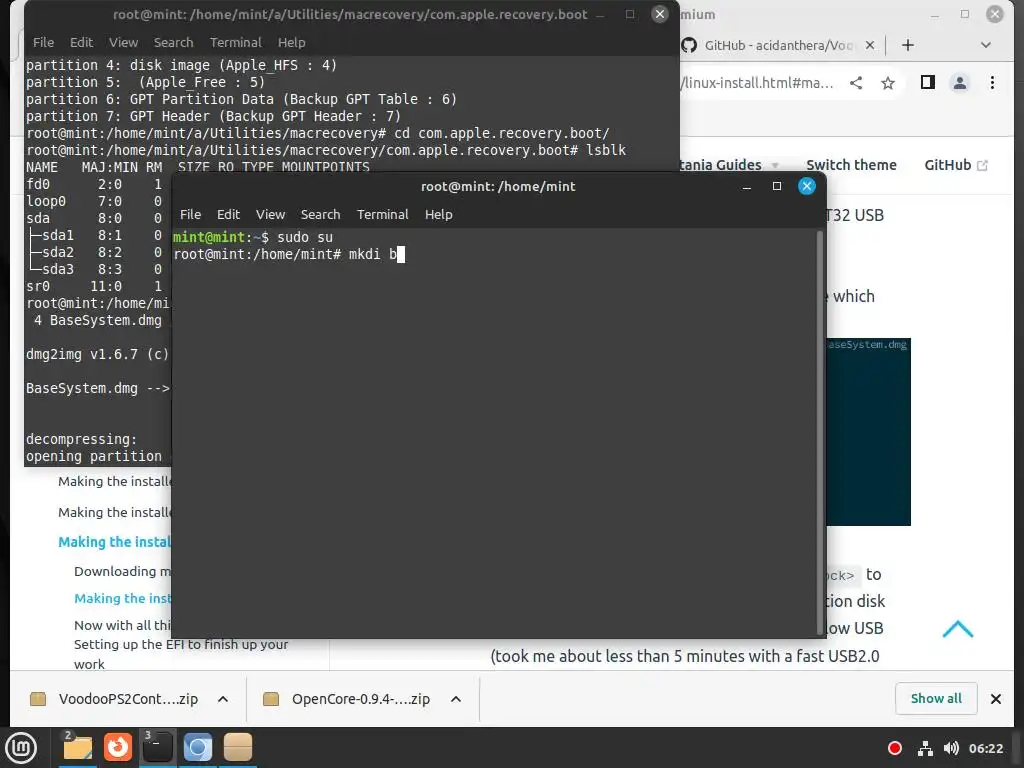Viewport: 1024px width, 768px height.
Task: Click the share page icon in address bar
Action: 856,83
